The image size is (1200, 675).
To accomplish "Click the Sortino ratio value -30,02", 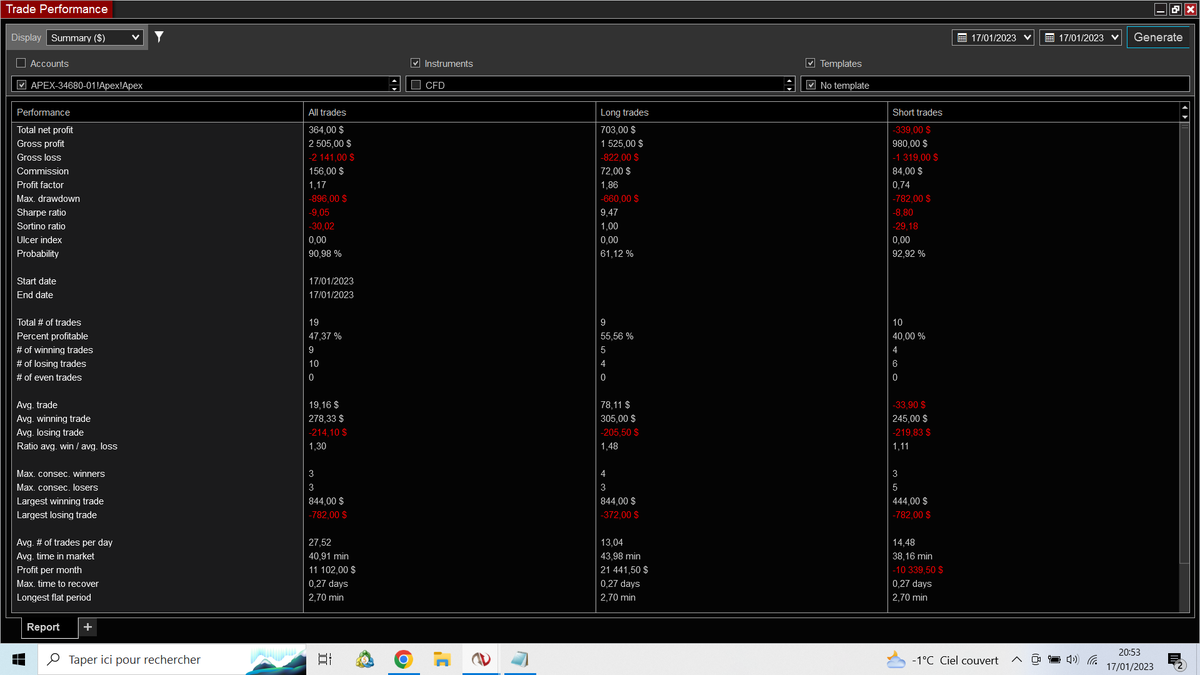I will pos(321,226).
